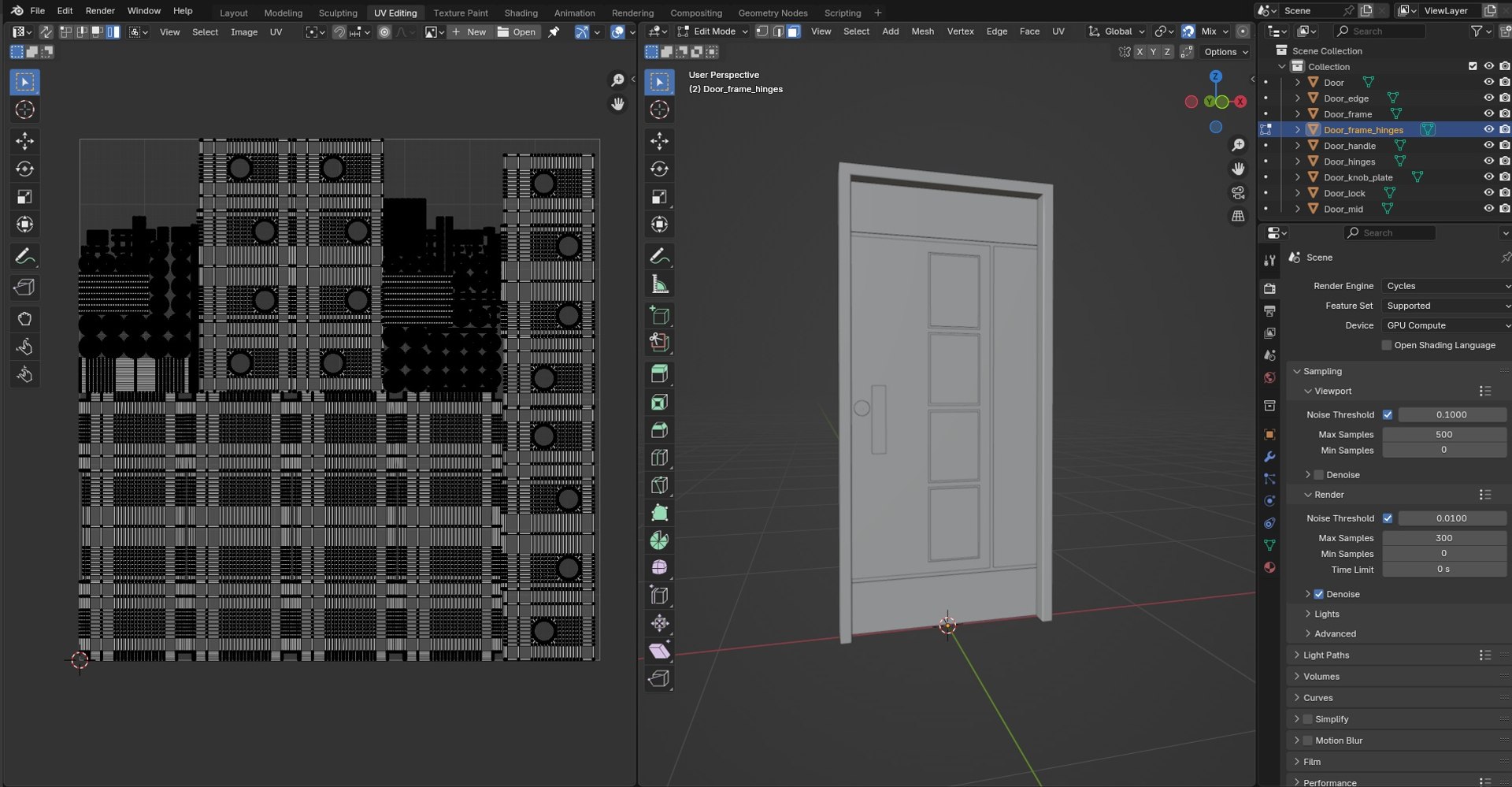This screenshot has width=1512, height=787.
Task: Select the Rip Region tool in 3D viewport
Action: click(659, 678)
